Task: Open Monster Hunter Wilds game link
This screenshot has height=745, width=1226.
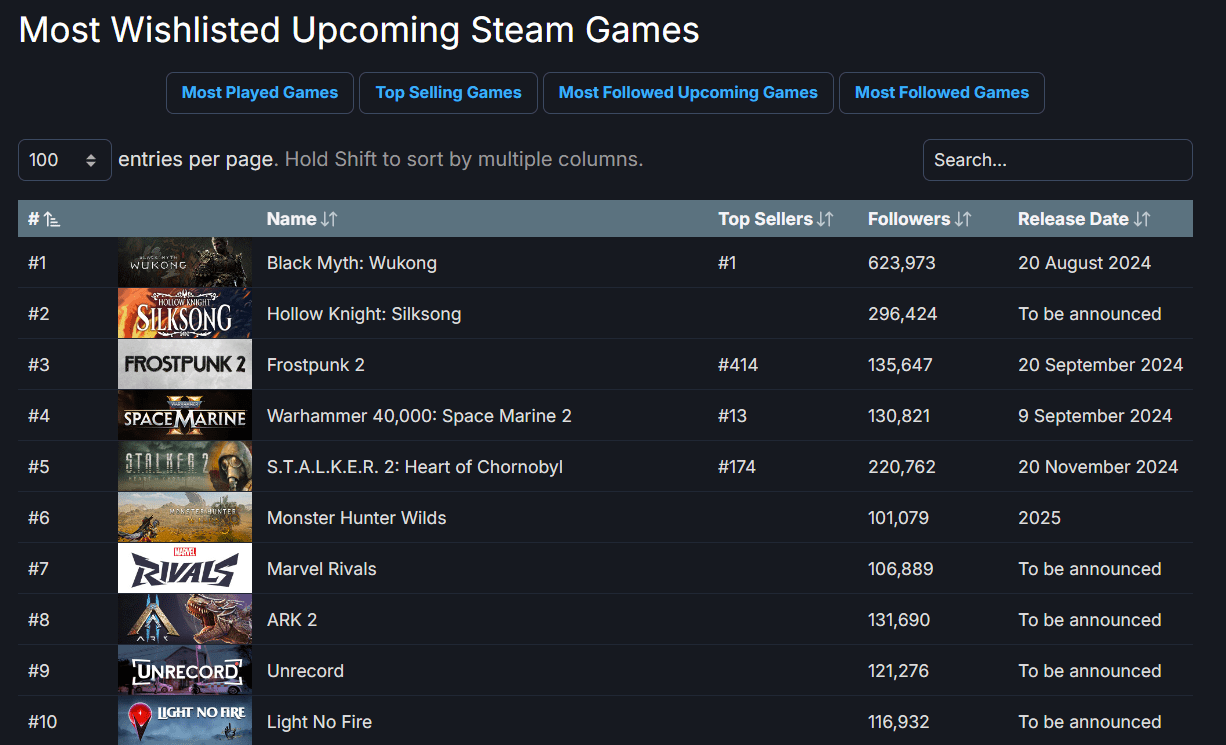Action: [x=356, y=518]
